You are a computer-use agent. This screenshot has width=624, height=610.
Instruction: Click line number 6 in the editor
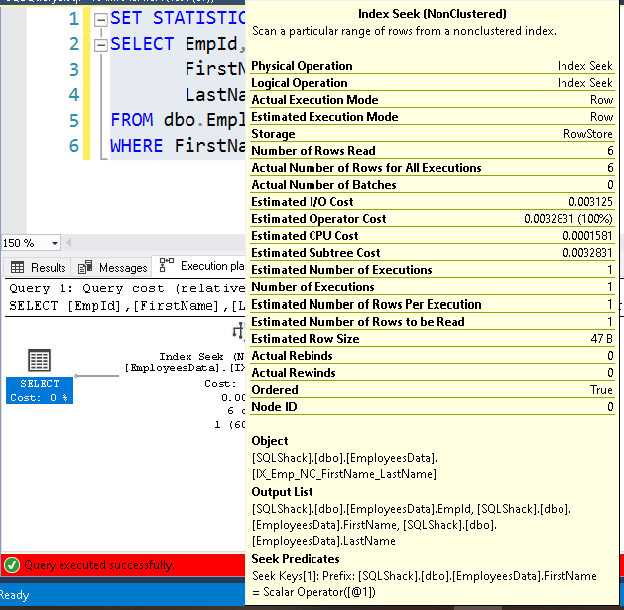pyautogui.click(x=74, y=146)
